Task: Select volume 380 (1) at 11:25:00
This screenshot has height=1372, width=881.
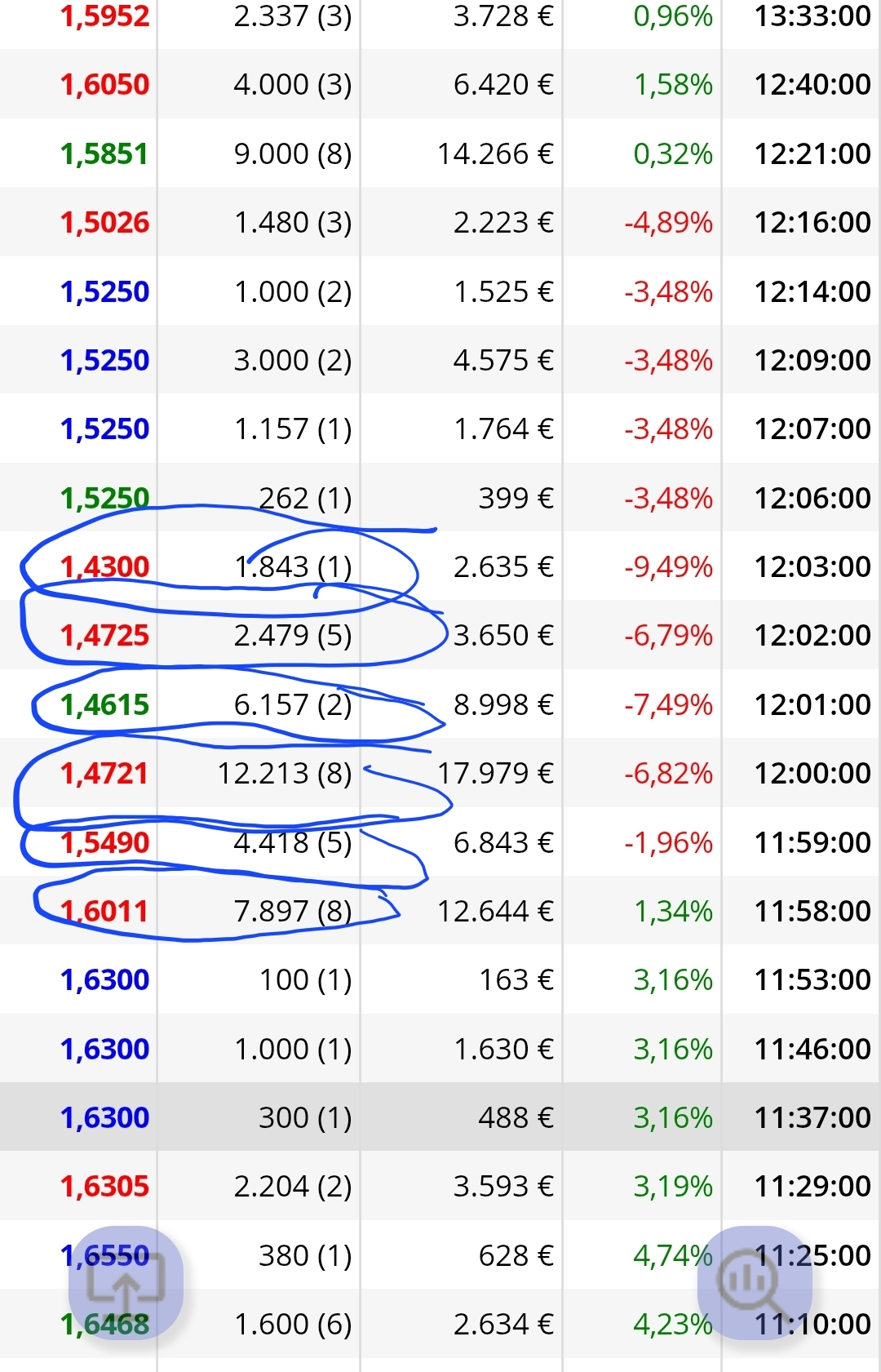Action: click(306, 1255)
